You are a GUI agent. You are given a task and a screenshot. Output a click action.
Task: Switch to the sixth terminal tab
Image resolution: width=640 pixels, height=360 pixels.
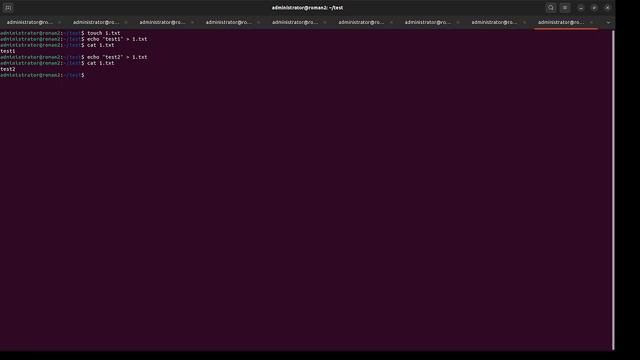361,22
